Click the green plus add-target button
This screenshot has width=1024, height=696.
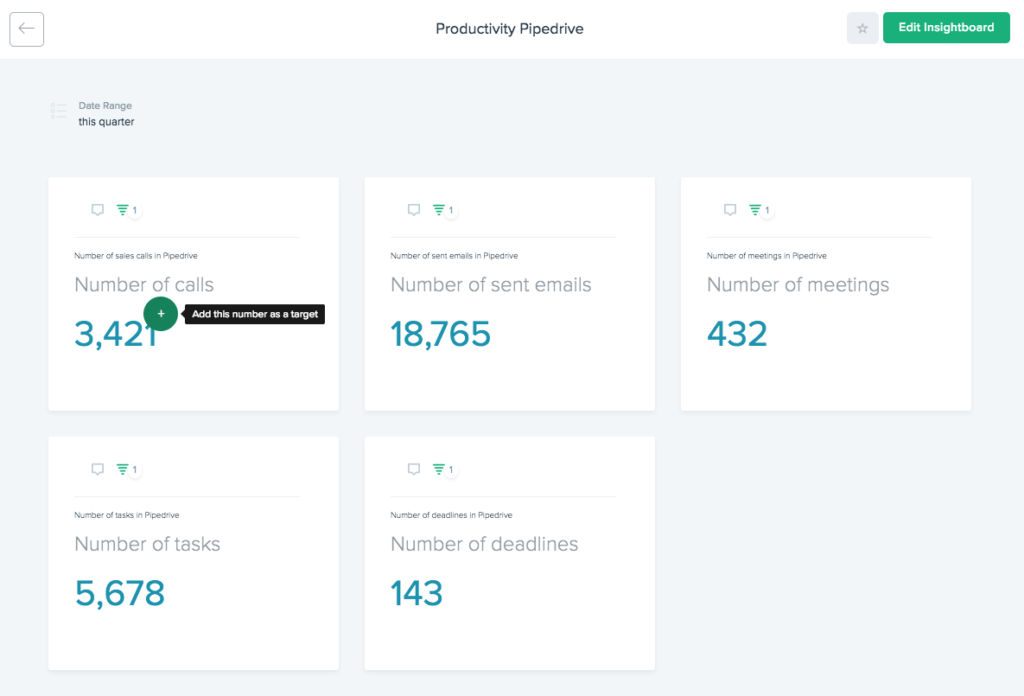161,314
